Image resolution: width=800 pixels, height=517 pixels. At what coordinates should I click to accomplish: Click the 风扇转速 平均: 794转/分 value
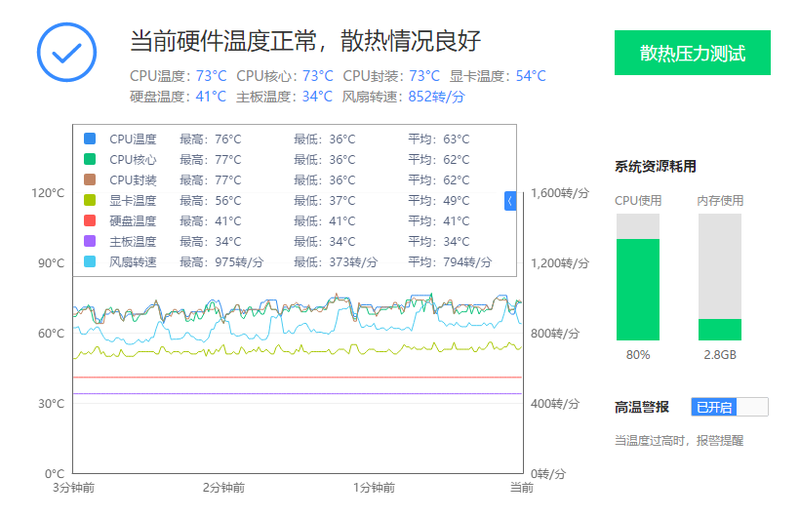tap(450, 261)
